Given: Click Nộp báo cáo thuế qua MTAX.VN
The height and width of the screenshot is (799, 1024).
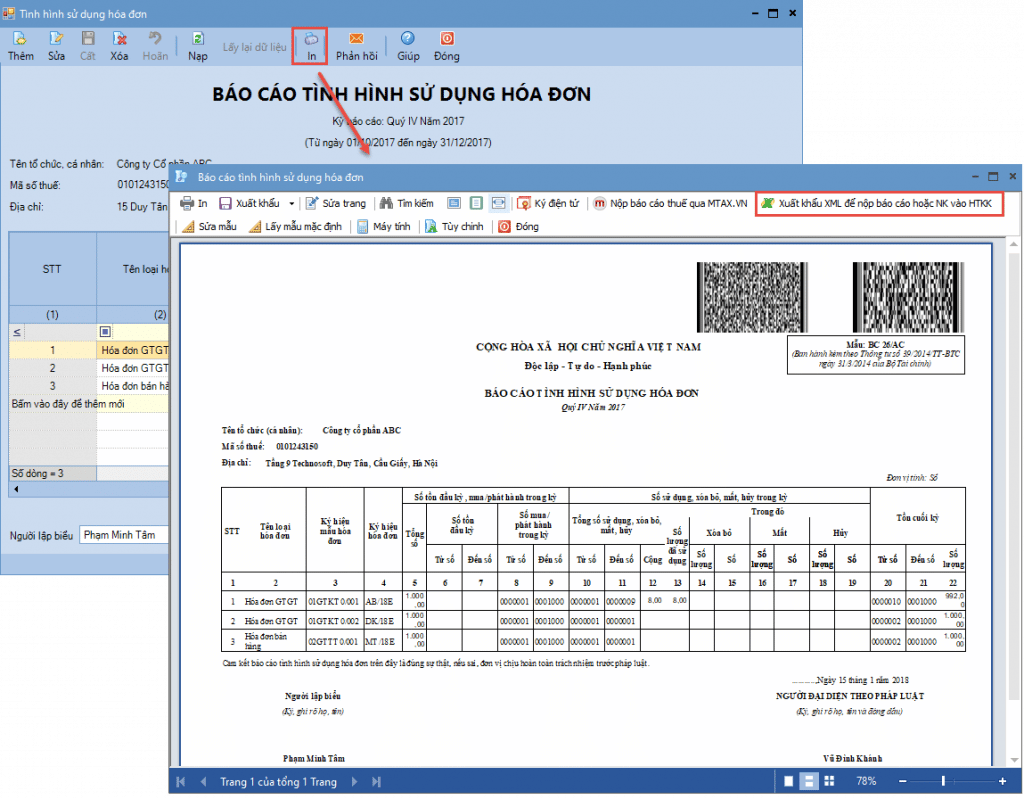Looking at the screenshot, I should [670, 203].
